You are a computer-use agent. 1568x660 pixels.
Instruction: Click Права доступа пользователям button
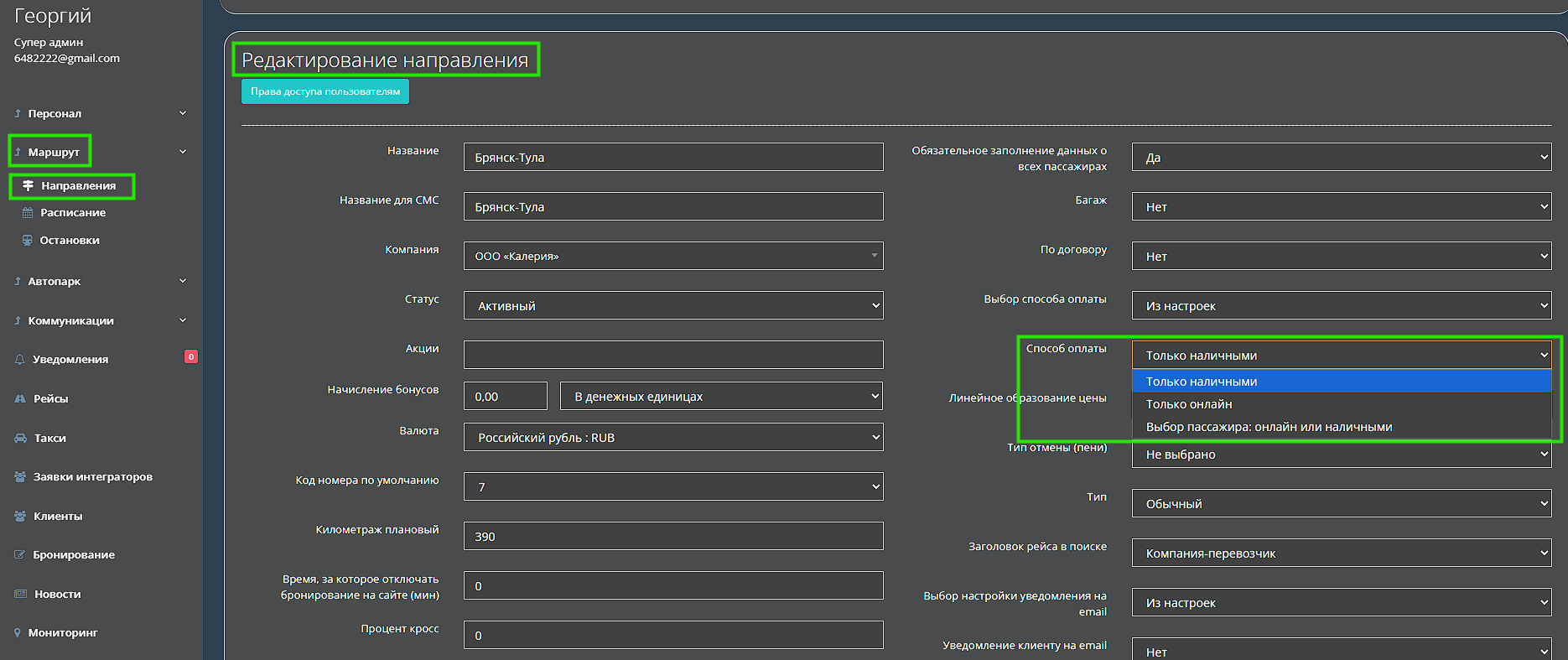[325, 91]
